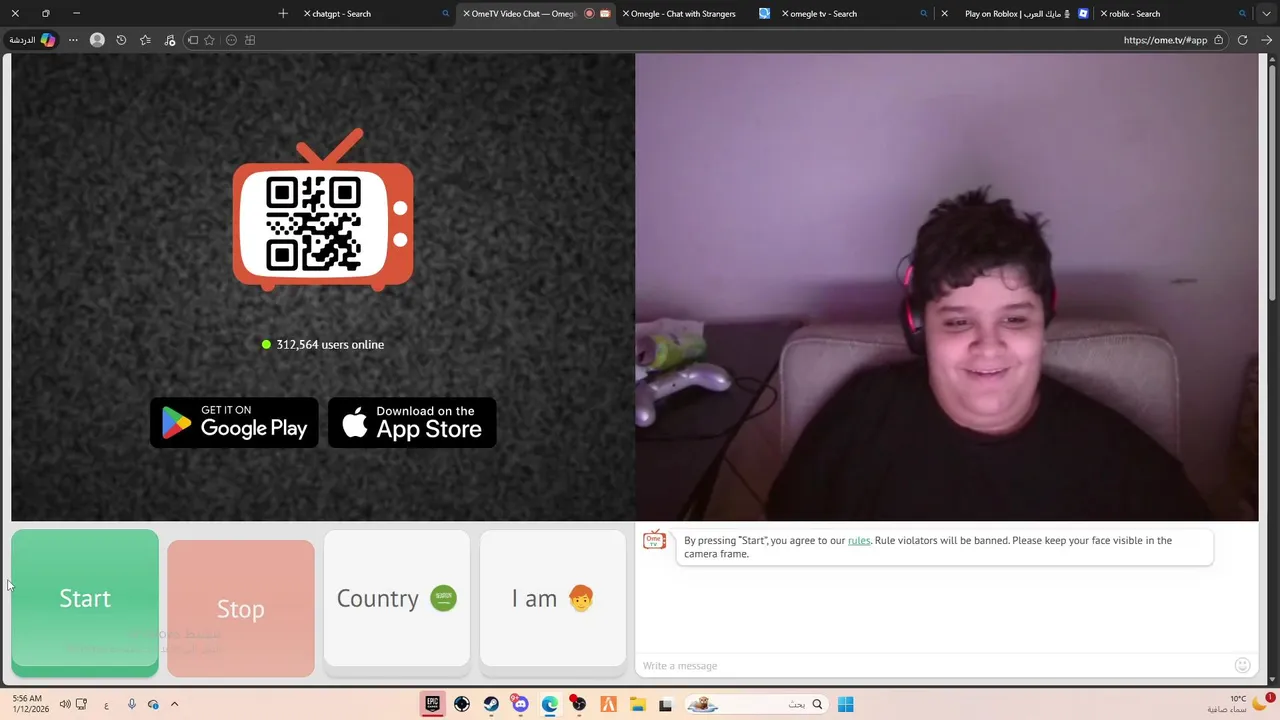Open Epic Games Launcher from taskbar

point(432,704)
